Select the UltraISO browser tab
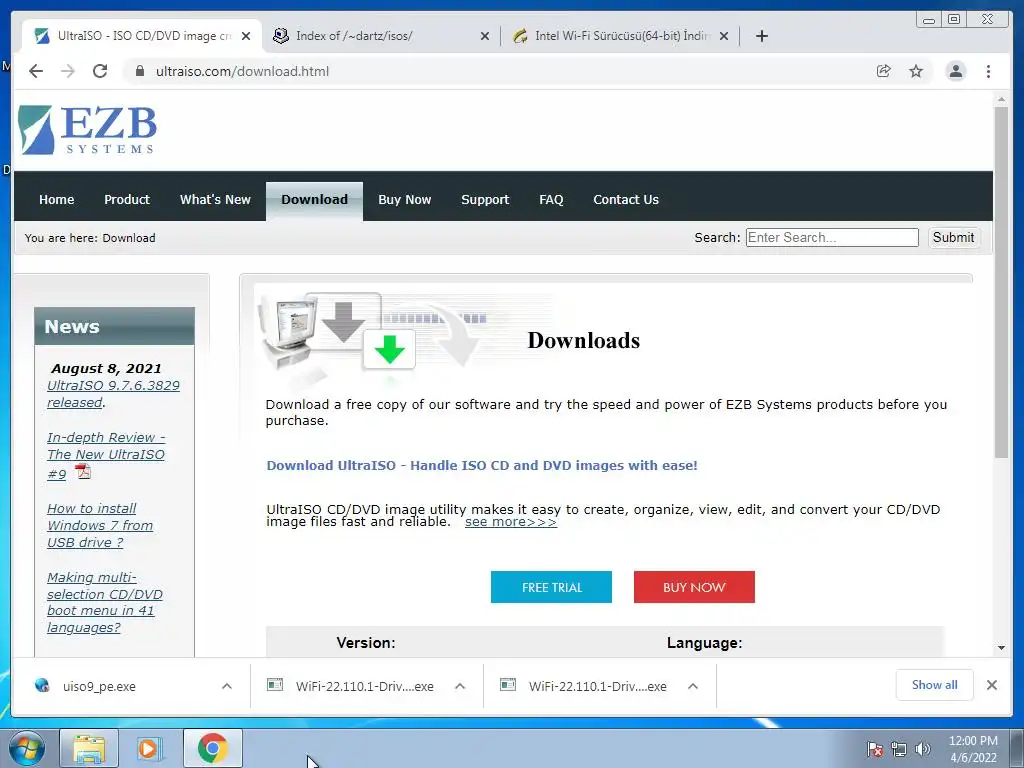 coord(142,36)
